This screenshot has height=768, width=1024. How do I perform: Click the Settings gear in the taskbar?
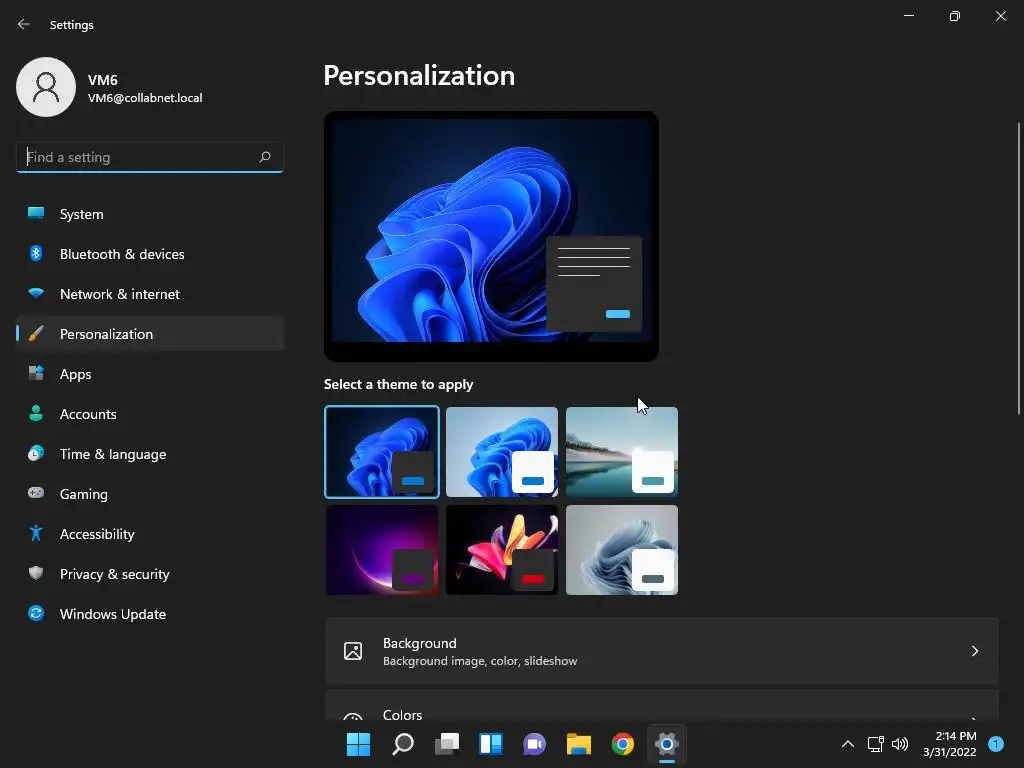tap(667, 744)
